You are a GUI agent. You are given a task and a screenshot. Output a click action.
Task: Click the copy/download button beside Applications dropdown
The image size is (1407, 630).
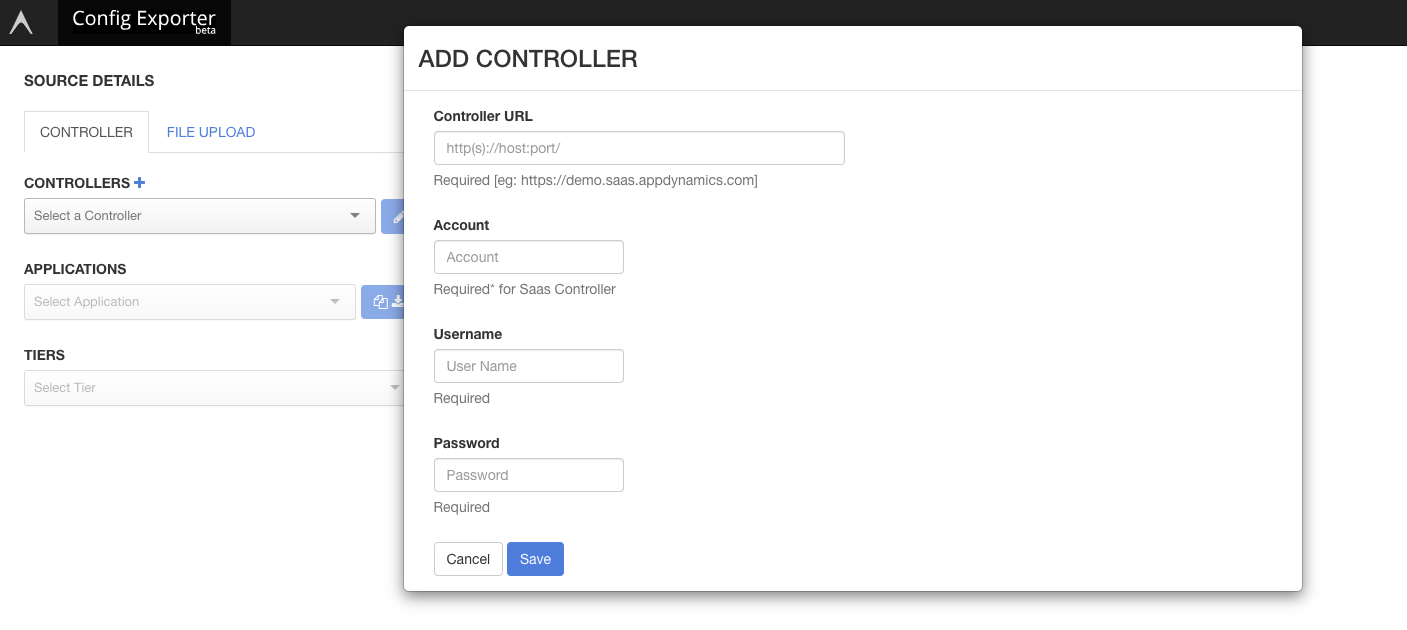coord(383,302)
